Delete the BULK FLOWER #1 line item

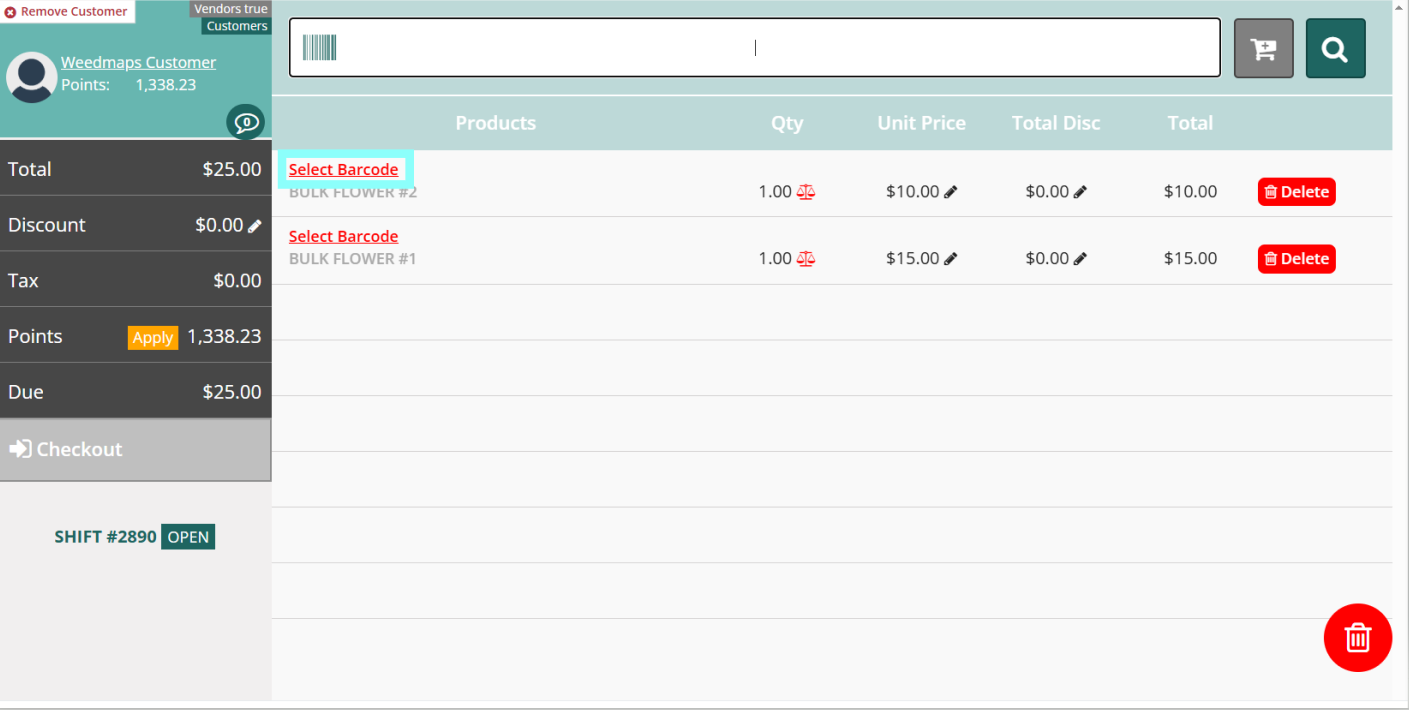[x=1297, y=259]
